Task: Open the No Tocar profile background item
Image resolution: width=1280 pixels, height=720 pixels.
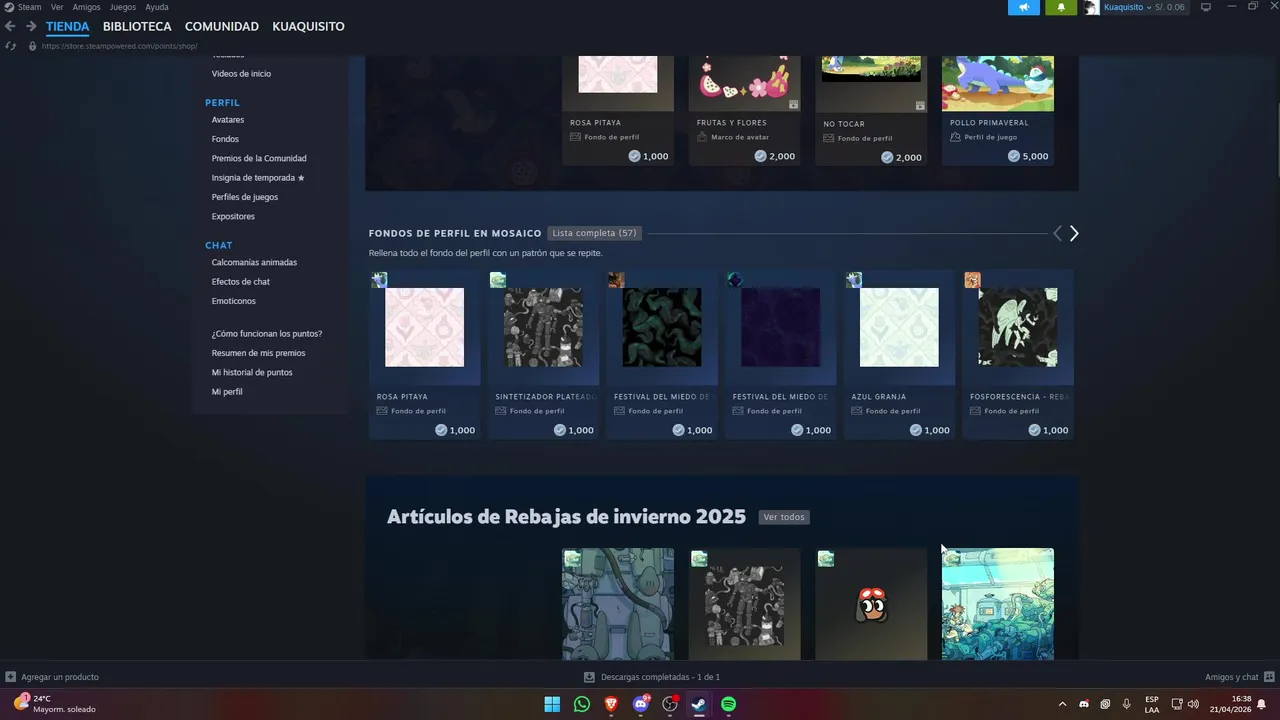Action: click(x=871, y=110)
